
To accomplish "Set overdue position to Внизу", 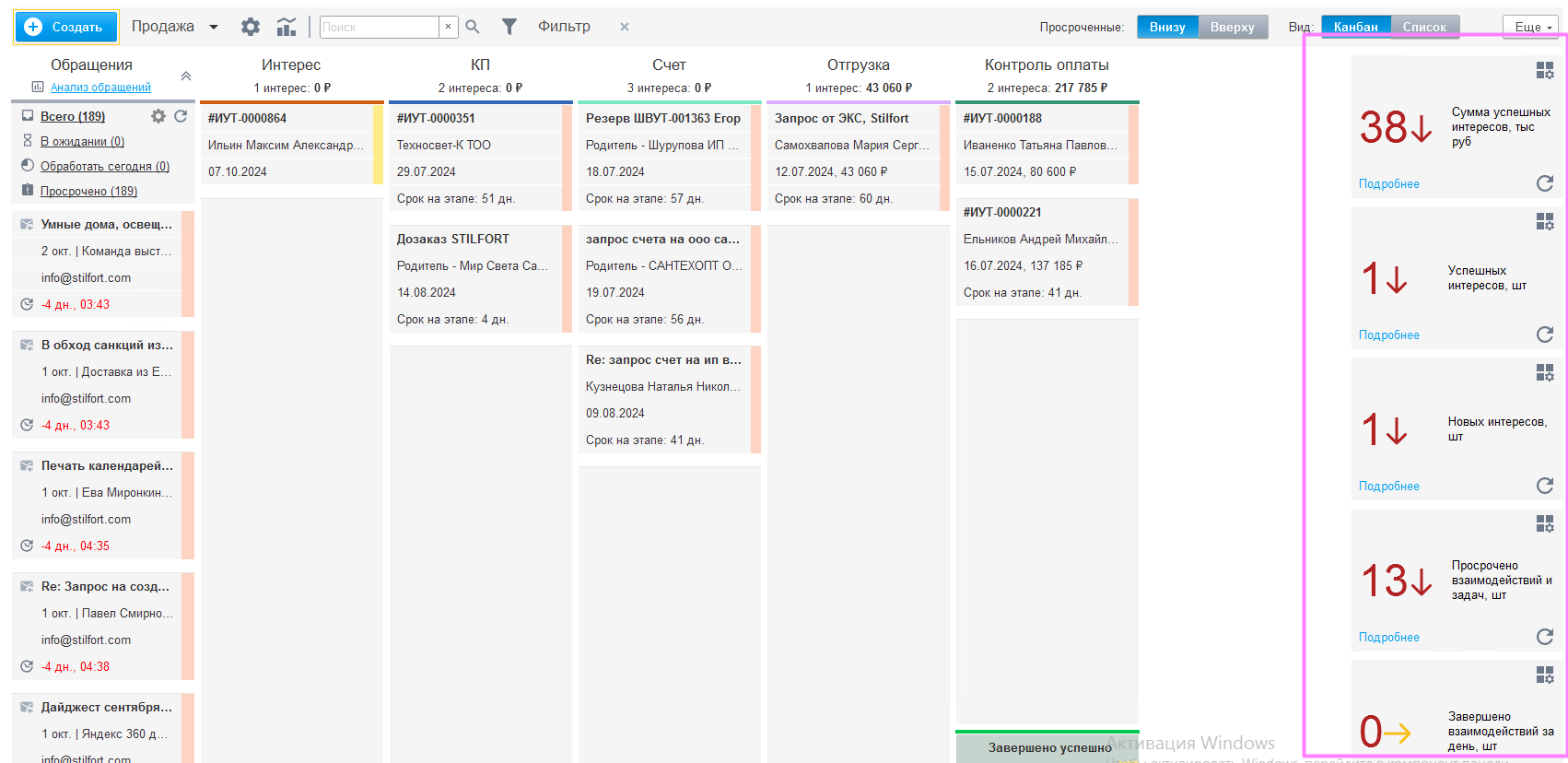I will pyautogui.click(x=1167, y=27).
